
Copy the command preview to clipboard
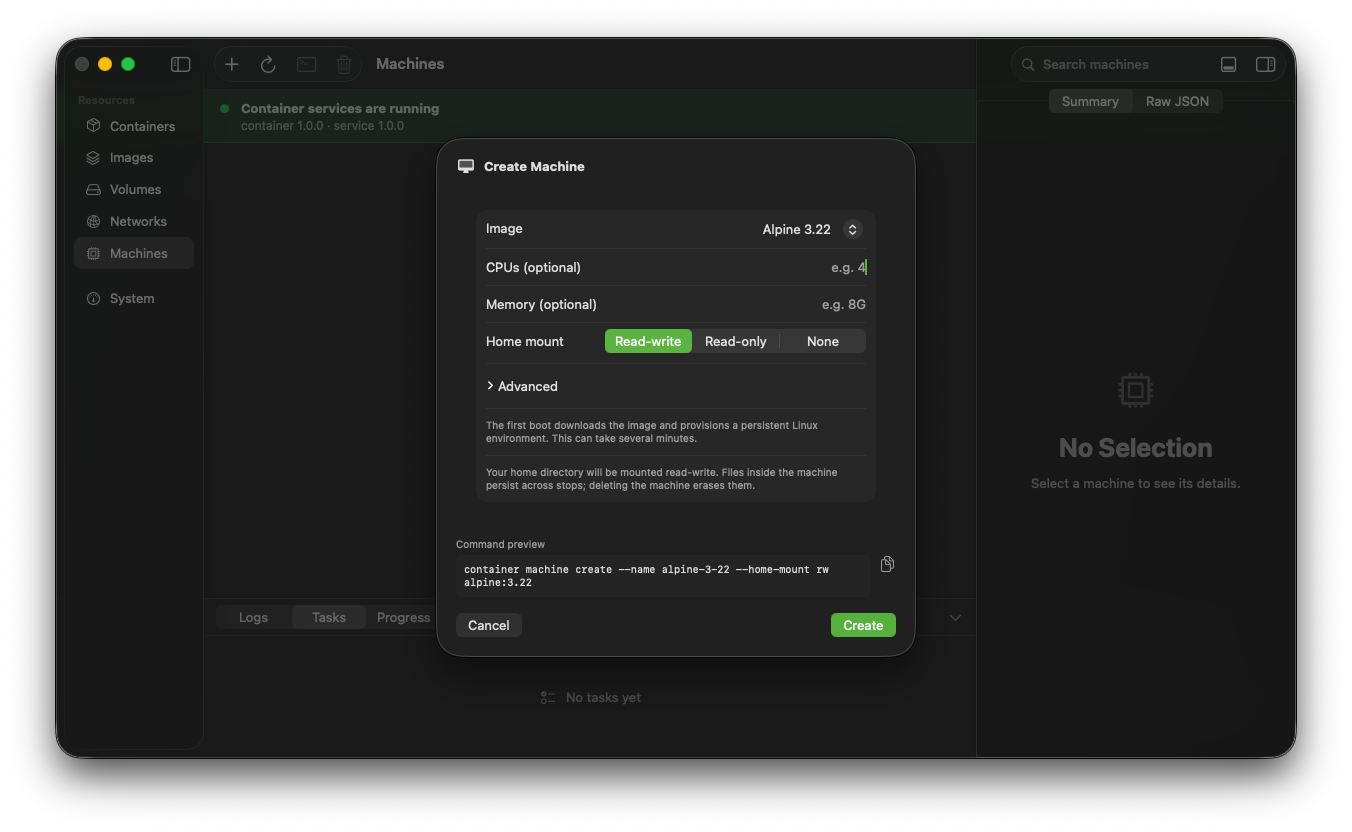[887, 564]
